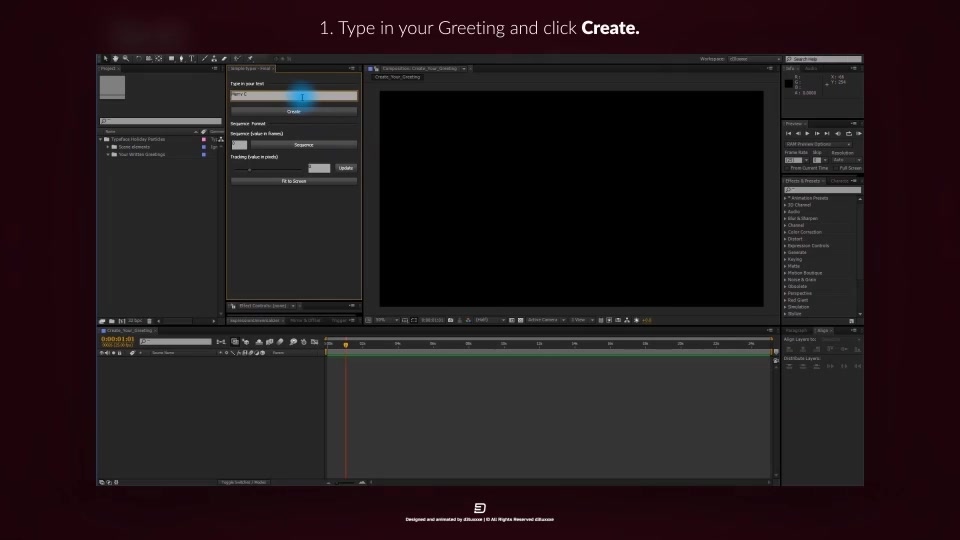Enable the Full Screen checkbox
The image size is (960, 540).
pos(836,168)
